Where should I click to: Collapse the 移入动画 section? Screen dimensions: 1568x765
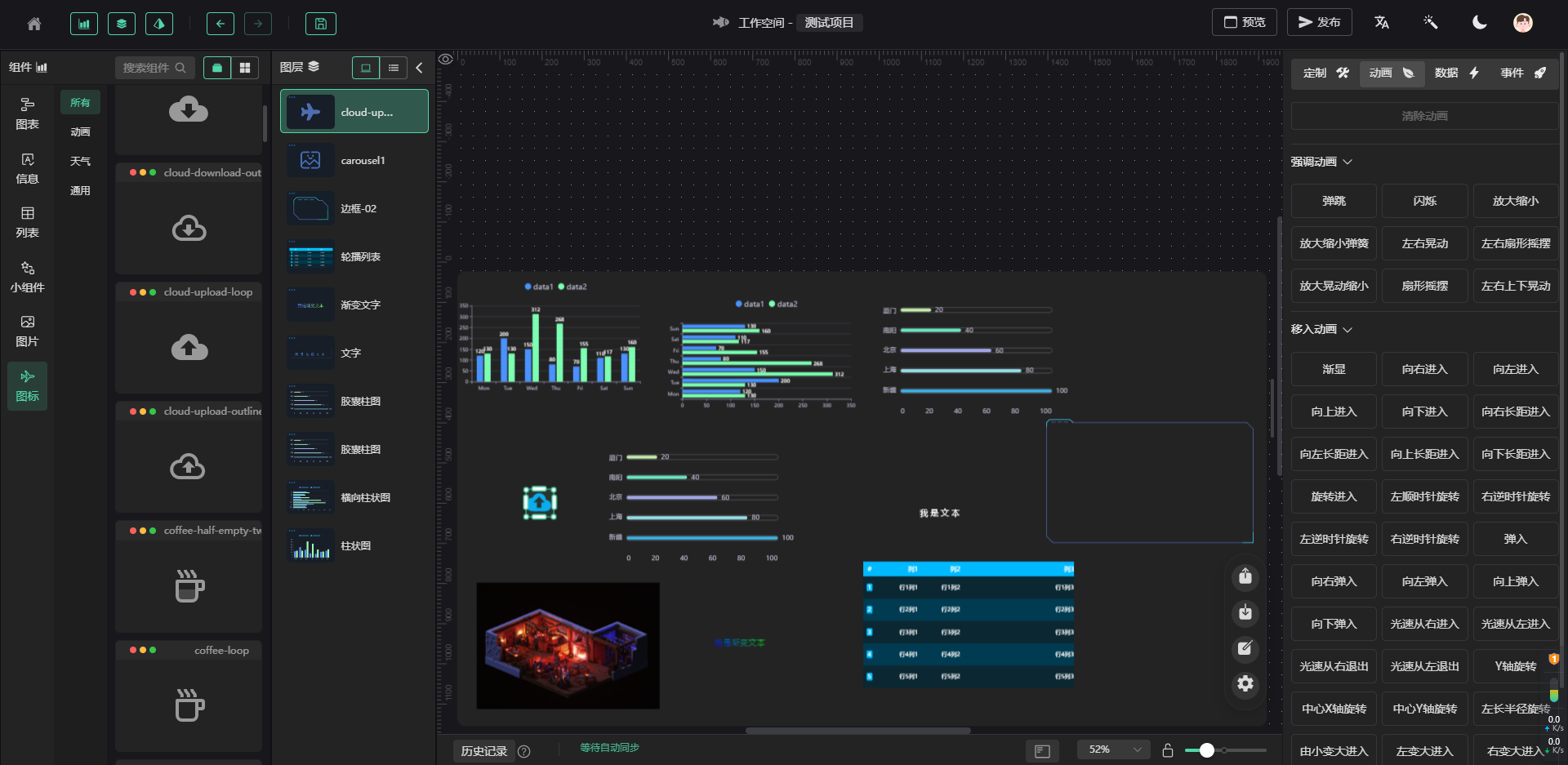point(1321,329)
